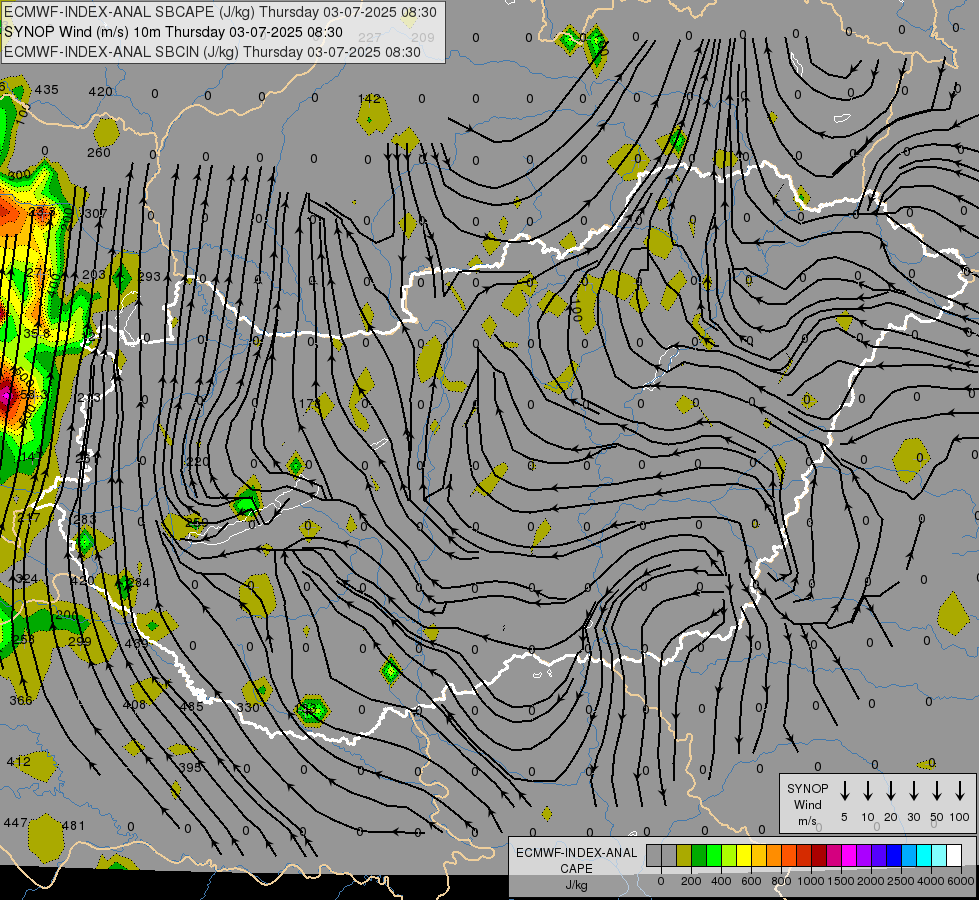Click the ECMWF-INDEX-ANAL legend label
Viewport: 979px width, 900px height.
pyautogui.click(x=576, y=853)
